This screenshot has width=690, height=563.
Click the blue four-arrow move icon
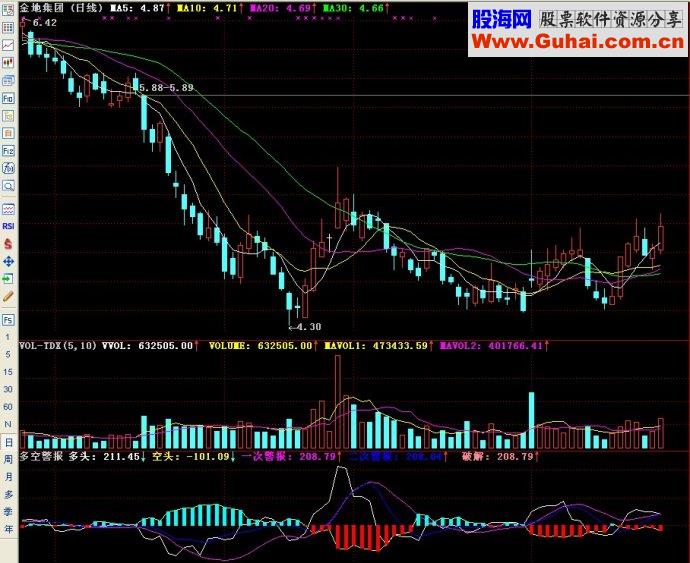coord(8,261)
